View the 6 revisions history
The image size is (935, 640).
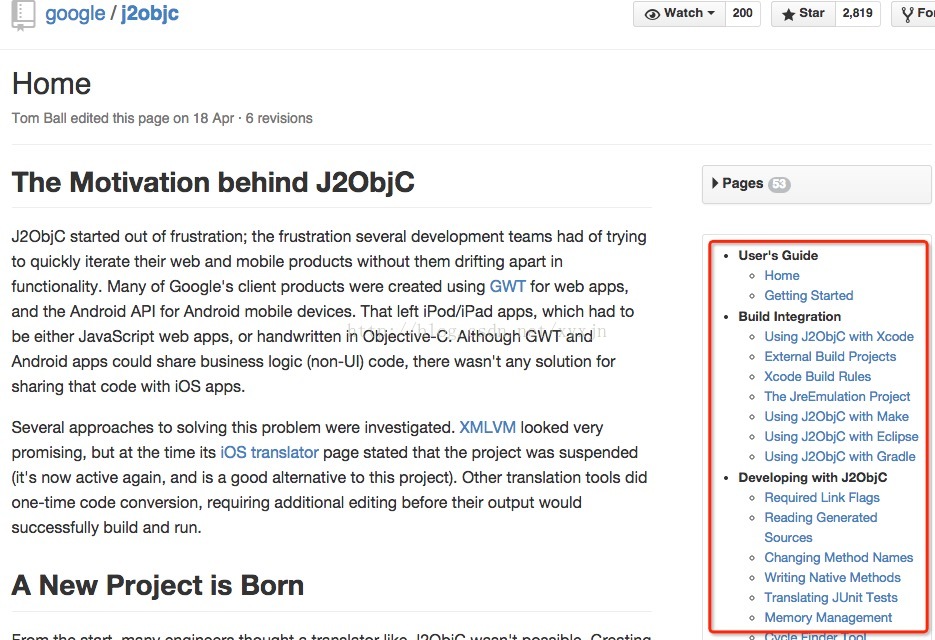(279, 118)
